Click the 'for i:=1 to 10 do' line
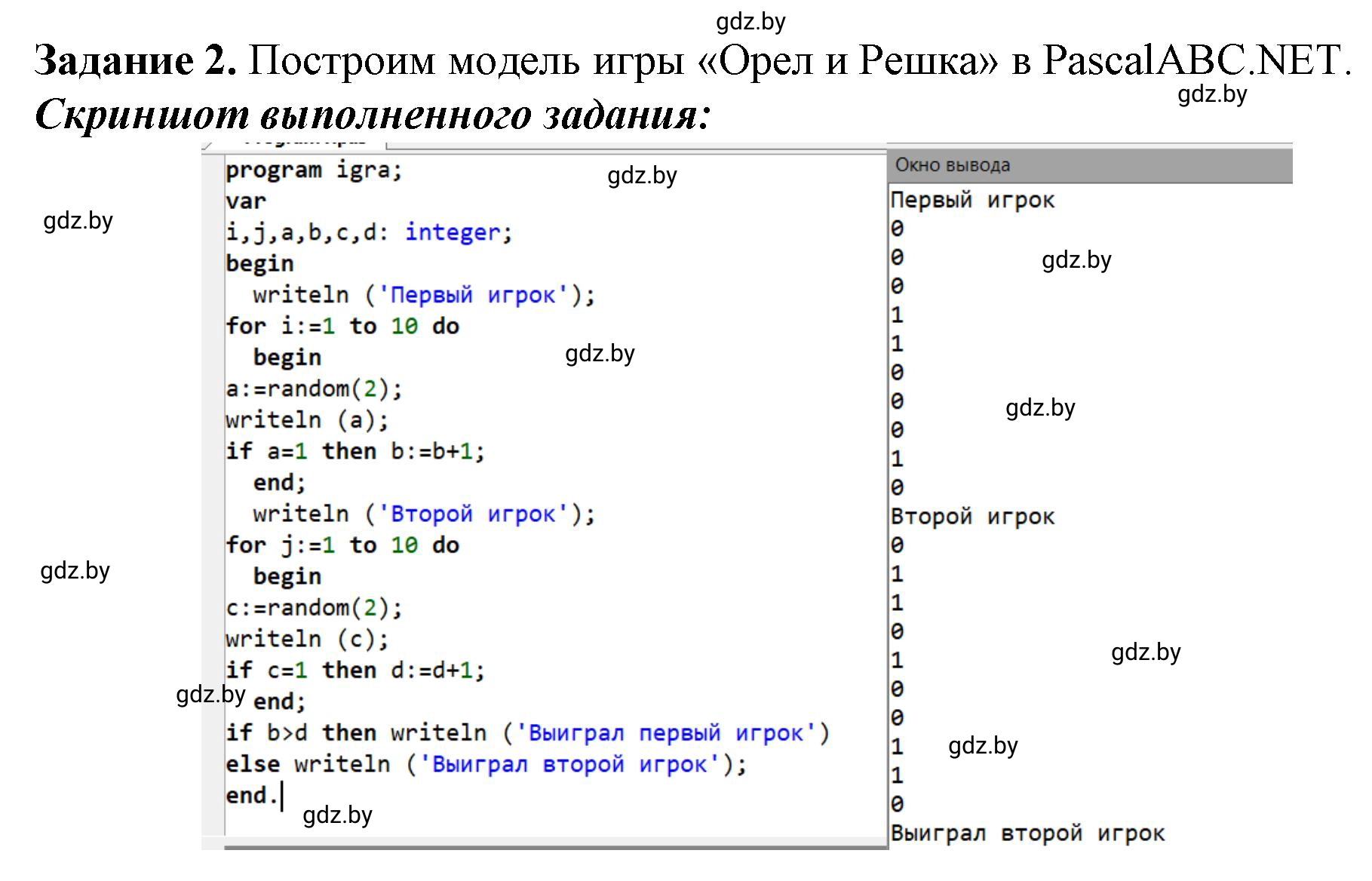1372x881 pixels. click(x=342, y=326)
